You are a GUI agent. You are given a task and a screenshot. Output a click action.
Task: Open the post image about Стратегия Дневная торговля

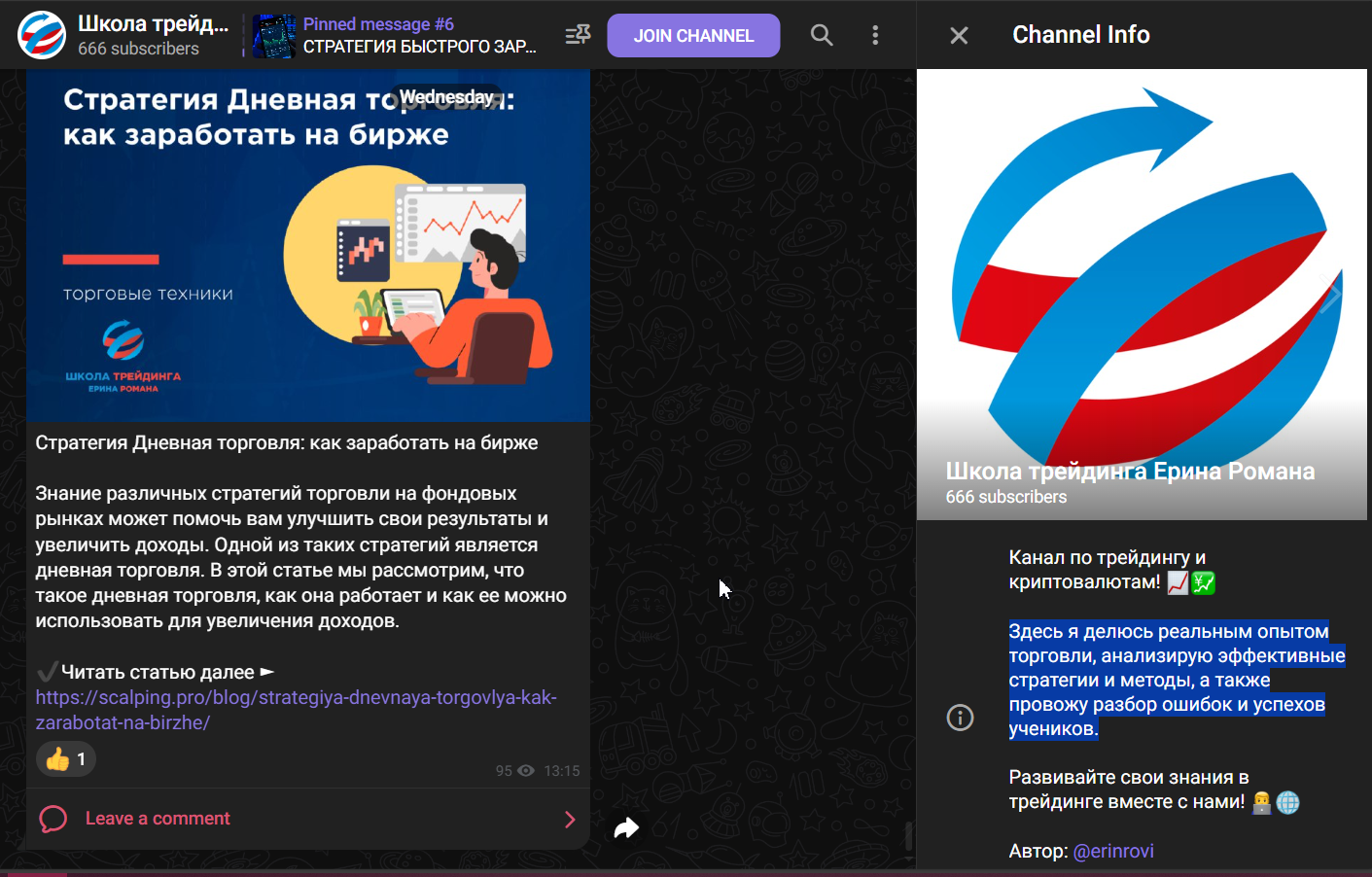[x=308, y=245]
